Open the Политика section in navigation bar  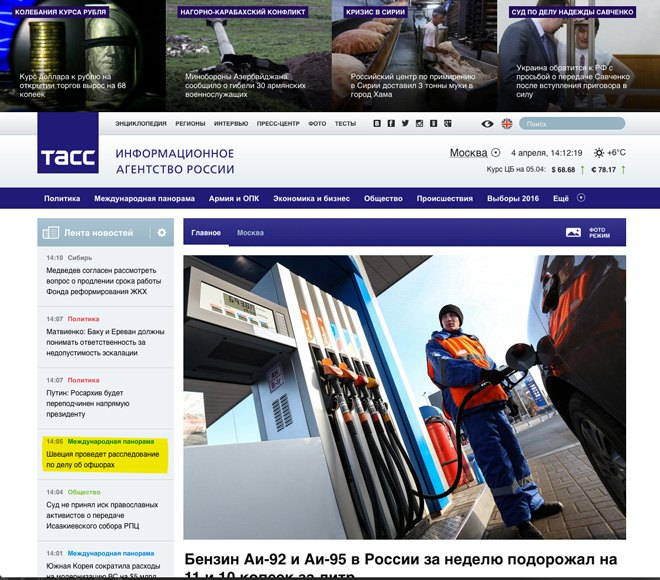[62, 198]
